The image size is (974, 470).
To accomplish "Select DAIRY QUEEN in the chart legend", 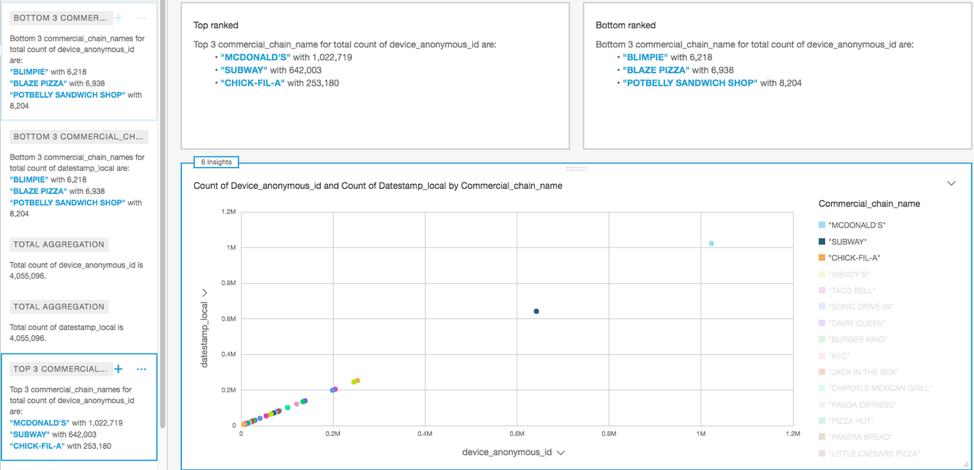I will tap(857, 323).
